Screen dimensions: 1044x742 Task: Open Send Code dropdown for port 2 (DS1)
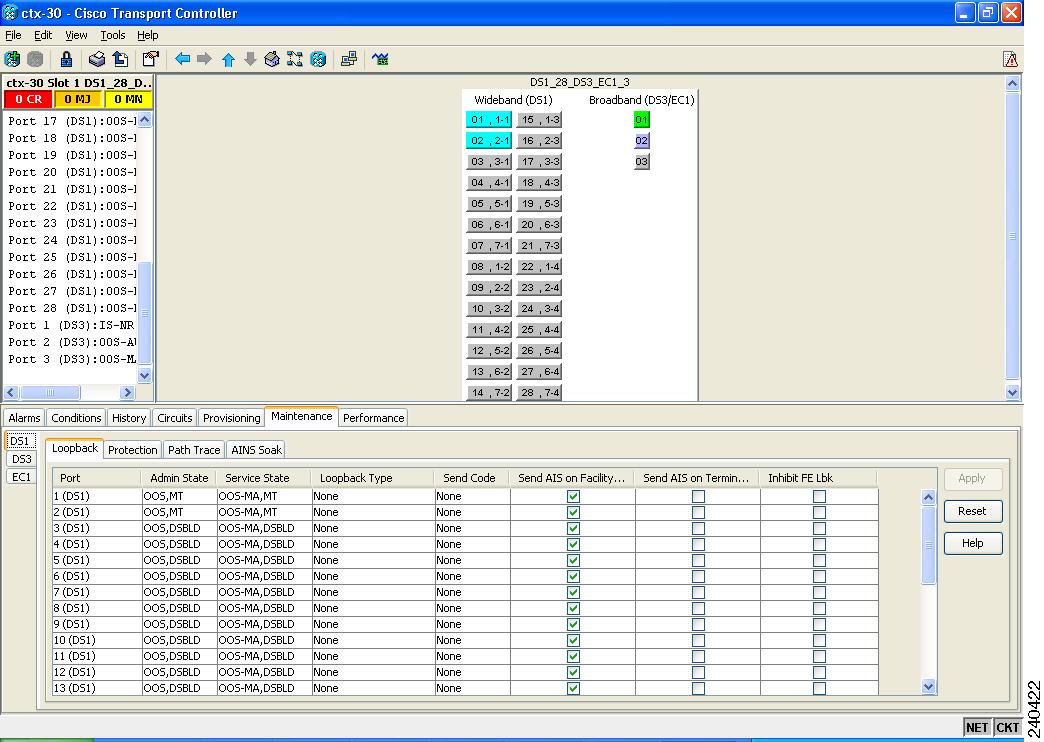click(x=472, y=512)
